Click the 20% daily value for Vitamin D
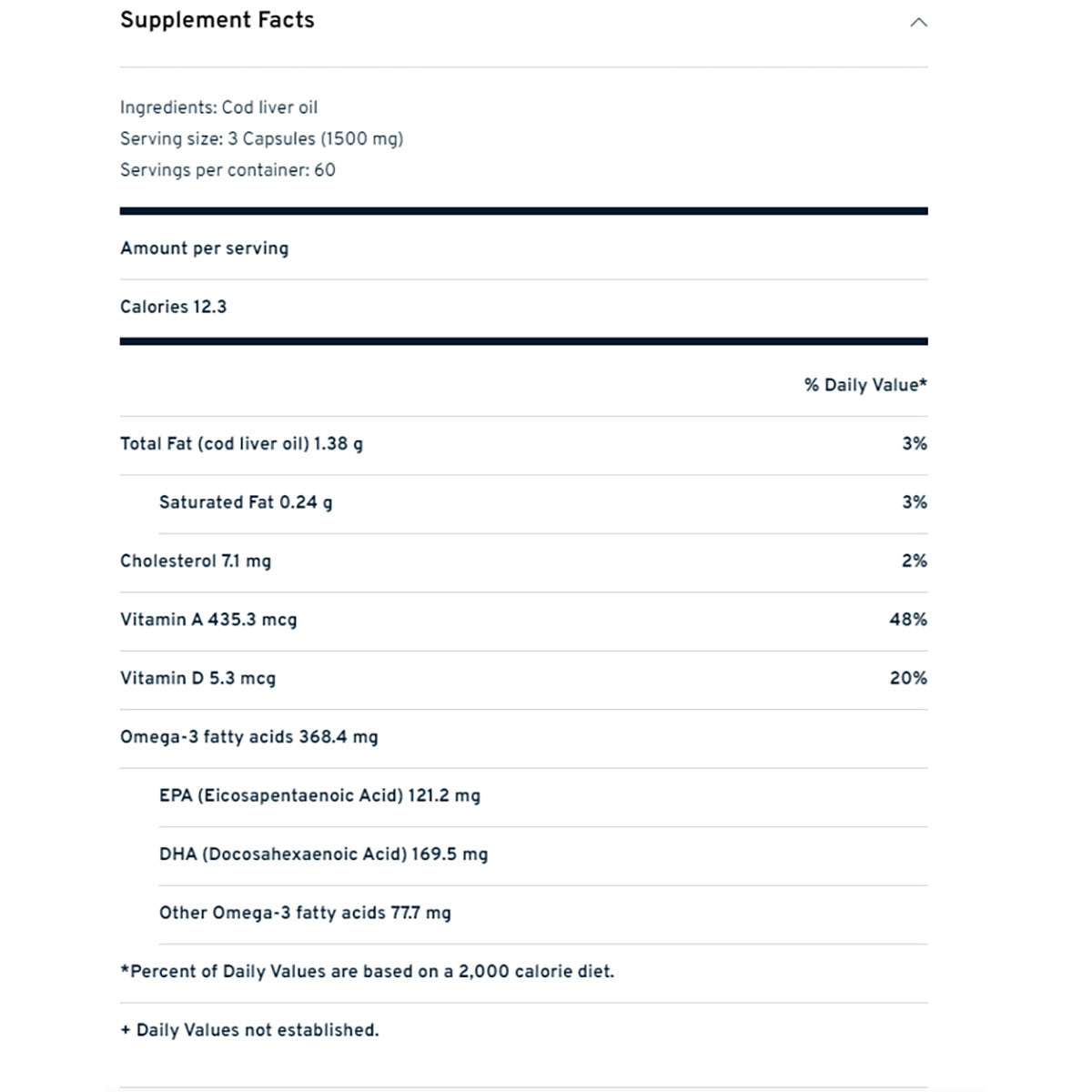 click(x=907, y=678)
